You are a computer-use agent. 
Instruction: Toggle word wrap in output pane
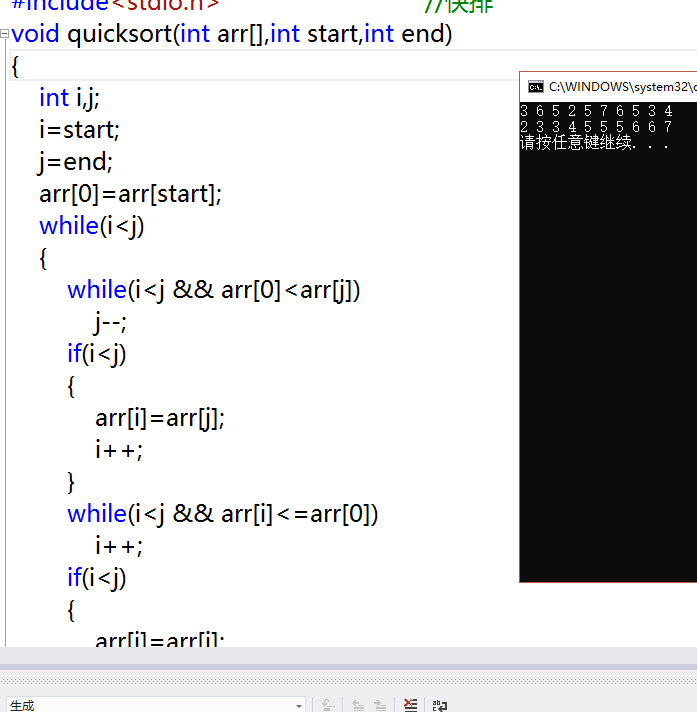coord(440,705)
